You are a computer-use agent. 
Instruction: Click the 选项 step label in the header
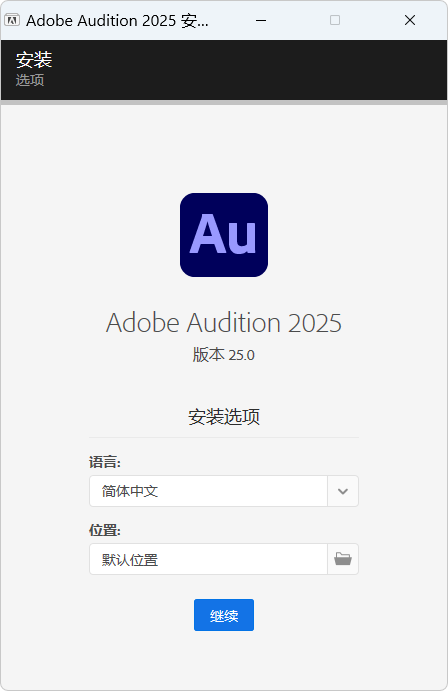(x=30, y=80)
